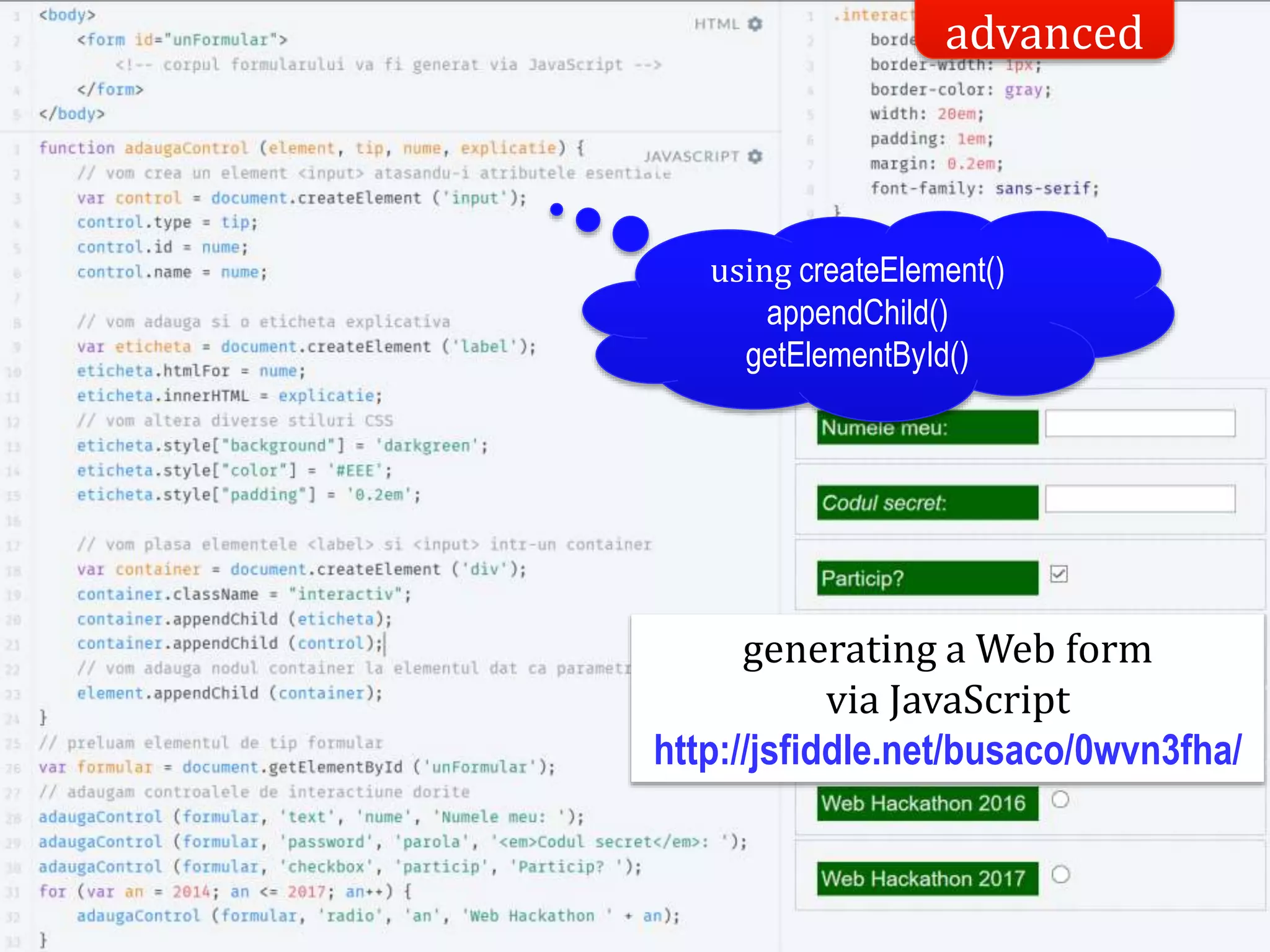Toggle the Particip? checkbox

[x=1059, y=574]
